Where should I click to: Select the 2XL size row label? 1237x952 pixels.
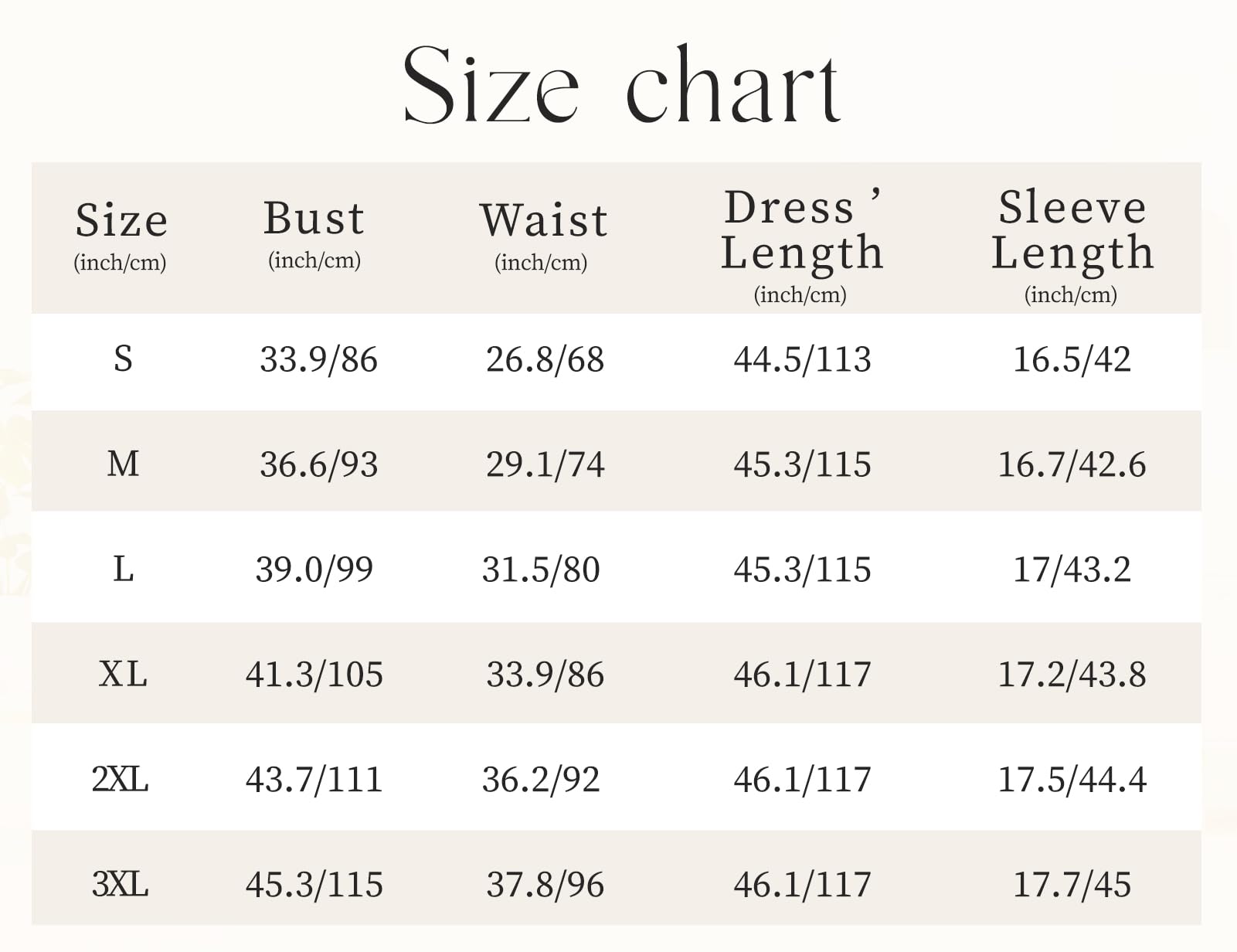(x=120, y=779)
